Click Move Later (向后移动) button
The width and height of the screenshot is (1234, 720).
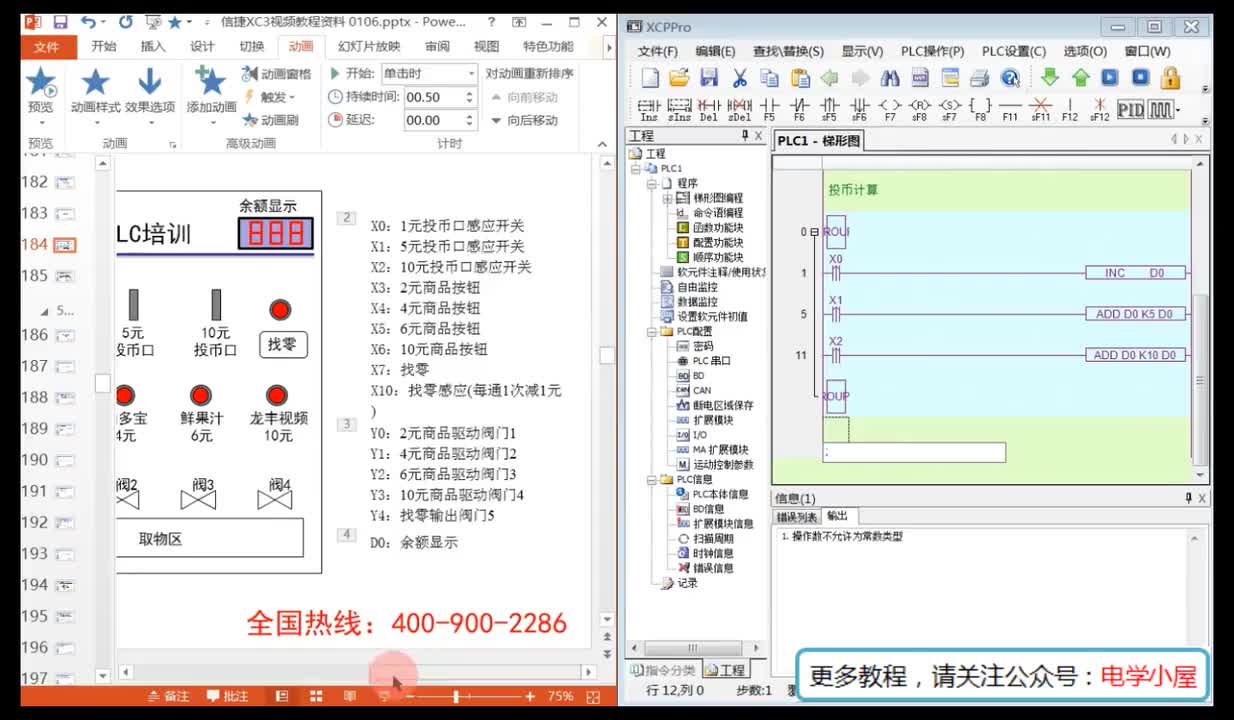524,120
